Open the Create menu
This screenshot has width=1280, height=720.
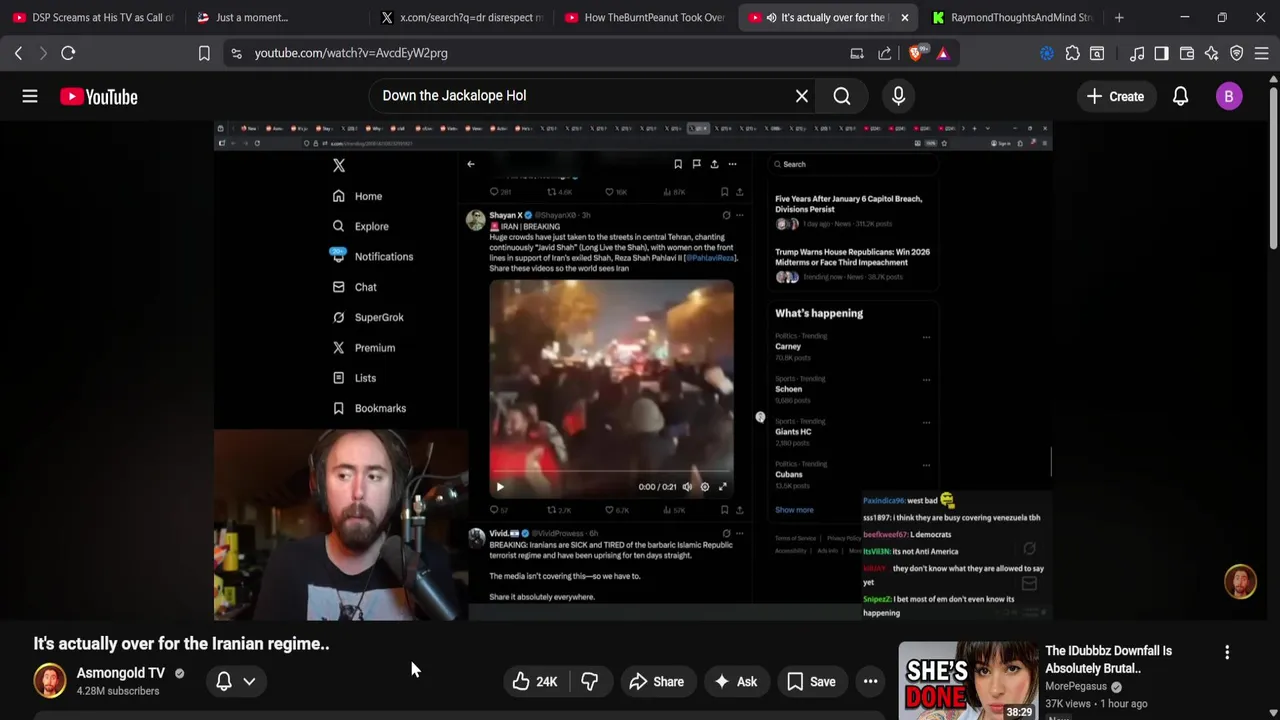tap(1115, 96)
